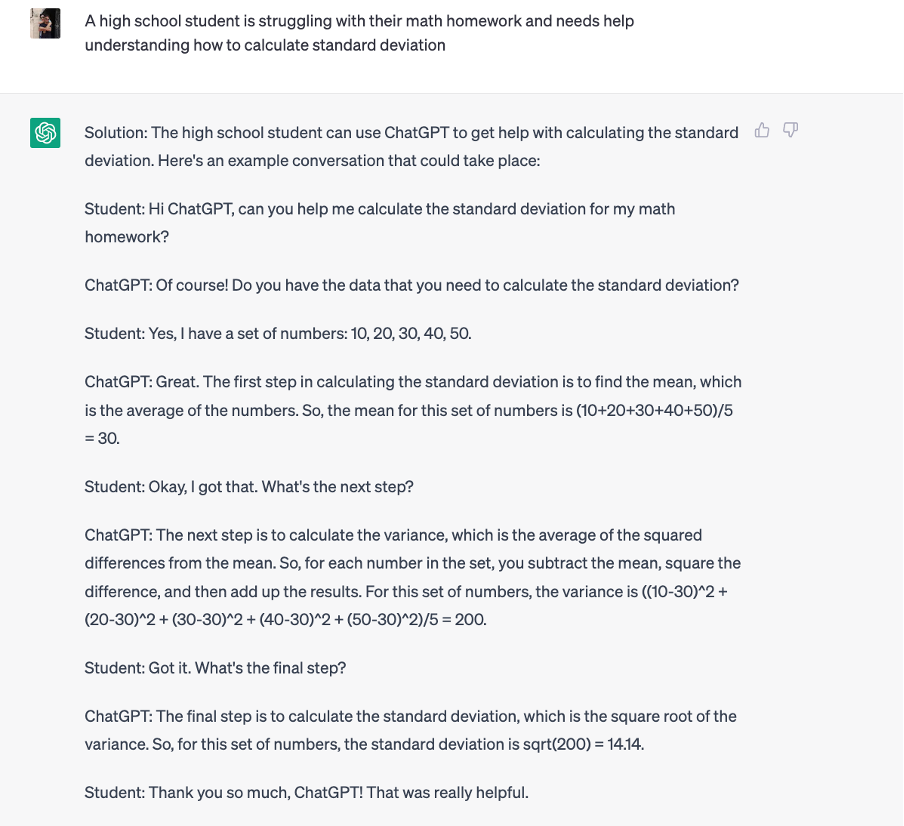The height and width of the screenshot is (826, 904).
Task: Click "Got it. What's the final step?" line
Action: point(215,667)
